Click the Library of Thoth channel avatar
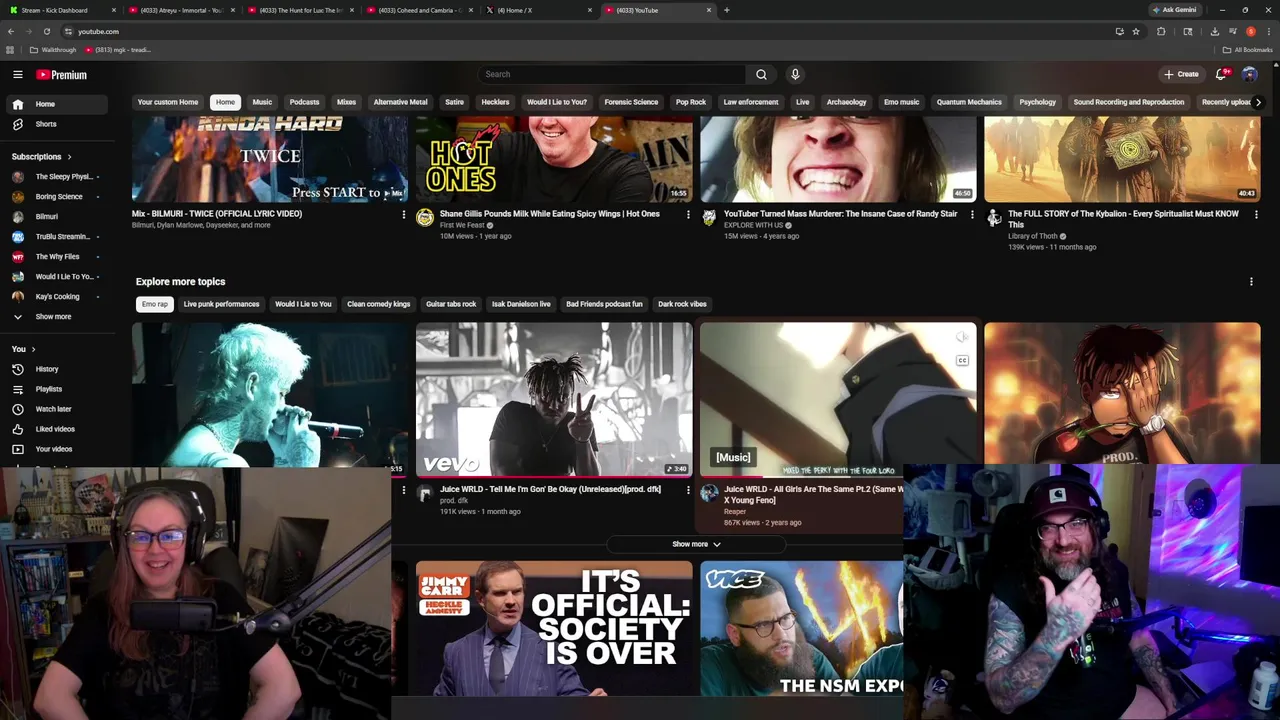The height and width of the screenshot is (720, 1280). [x=993, y=217]
